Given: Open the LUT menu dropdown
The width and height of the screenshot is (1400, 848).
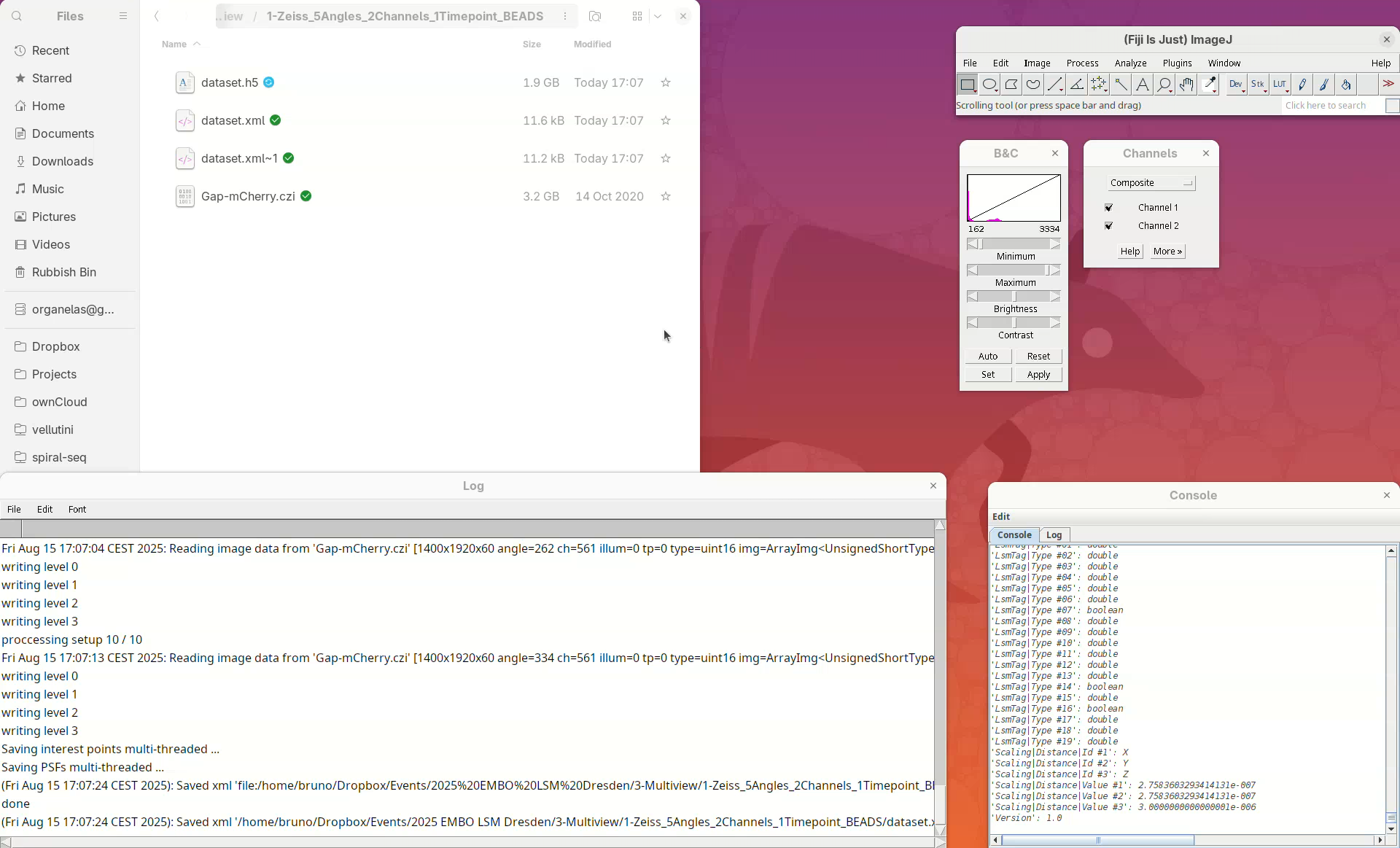Looking at the screenshot, I should [1280, 85].
